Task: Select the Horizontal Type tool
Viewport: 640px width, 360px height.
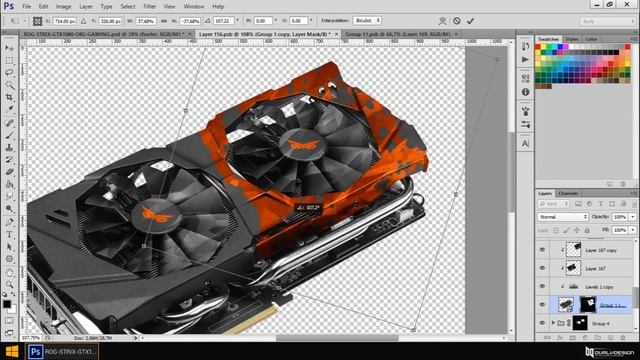Action: (9, 235)
